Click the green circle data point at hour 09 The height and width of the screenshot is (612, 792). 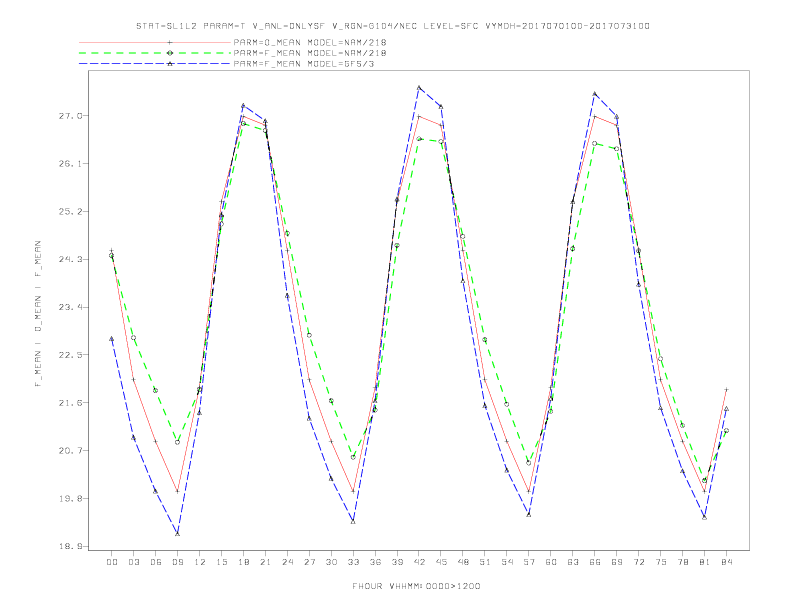pyautogui.click(x=177, y=442)
